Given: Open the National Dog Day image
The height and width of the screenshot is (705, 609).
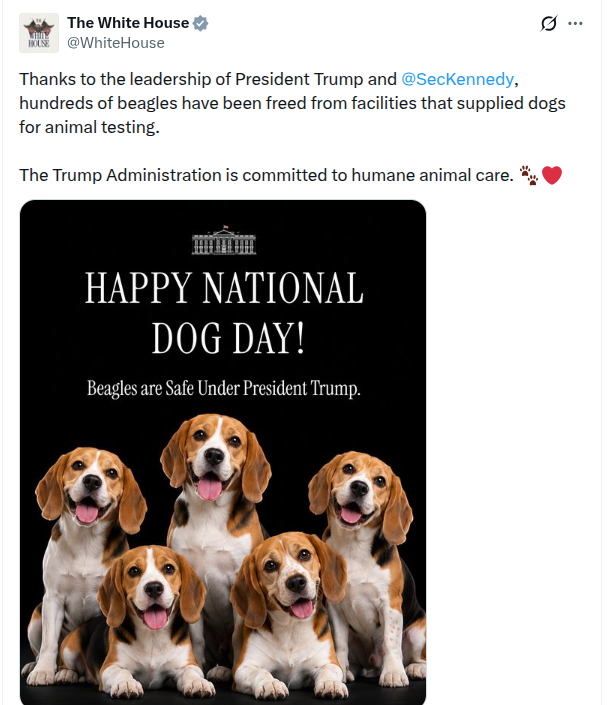Looking at the screenshot, I should tap(223, 452).
